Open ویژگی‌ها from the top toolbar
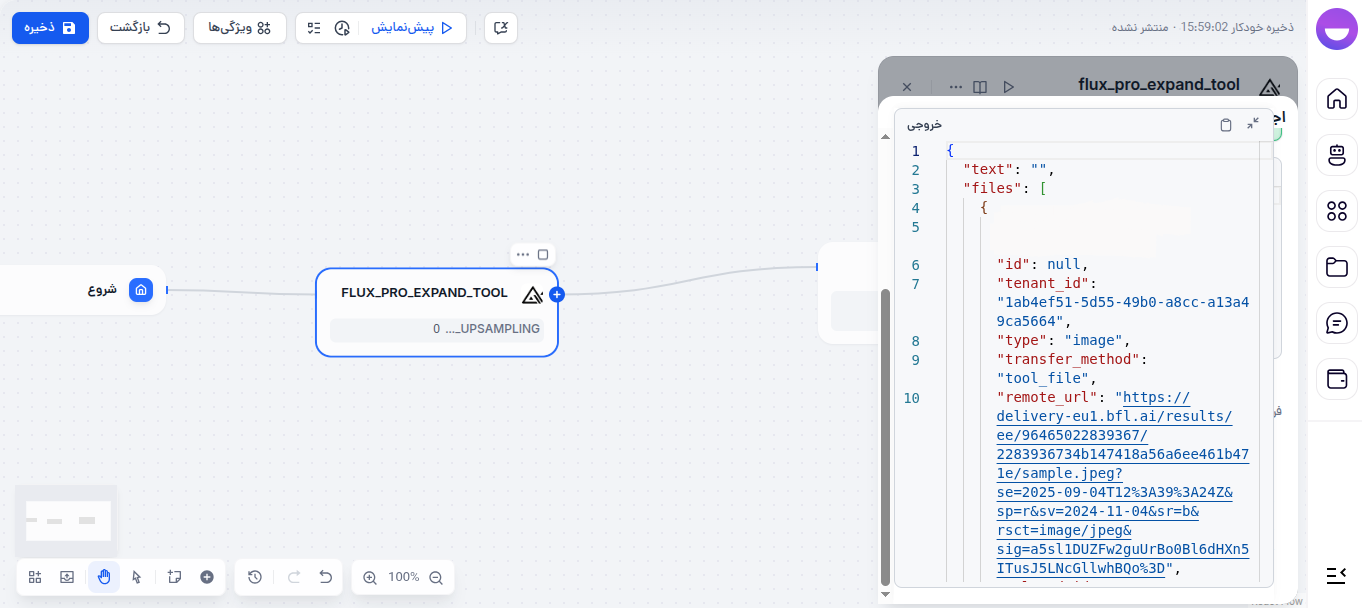Screen dimensions: 1362x608 point(239,28)
